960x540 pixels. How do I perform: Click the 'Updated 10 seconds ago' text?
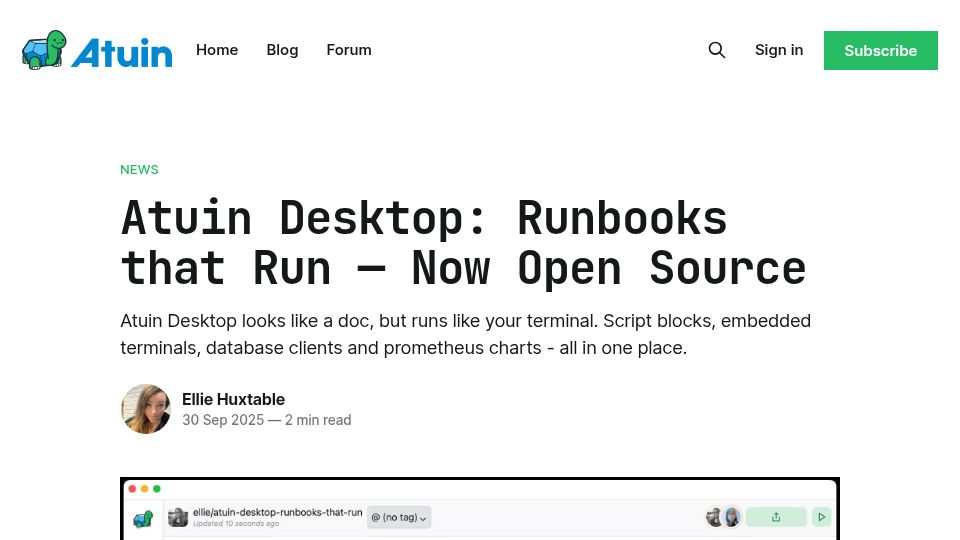tap(236, 524)
